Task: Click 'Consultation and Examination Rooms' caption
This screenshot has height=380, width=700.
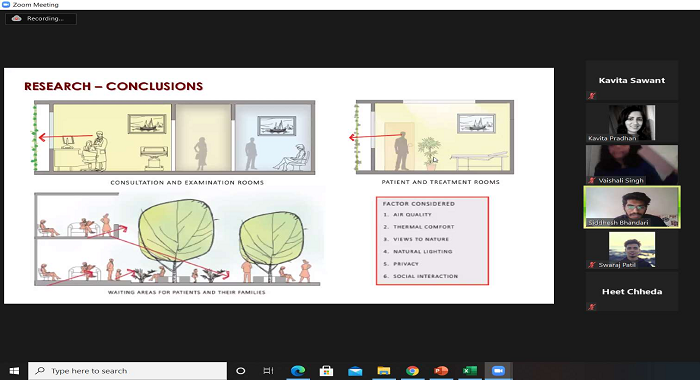Action: (187, 182)
